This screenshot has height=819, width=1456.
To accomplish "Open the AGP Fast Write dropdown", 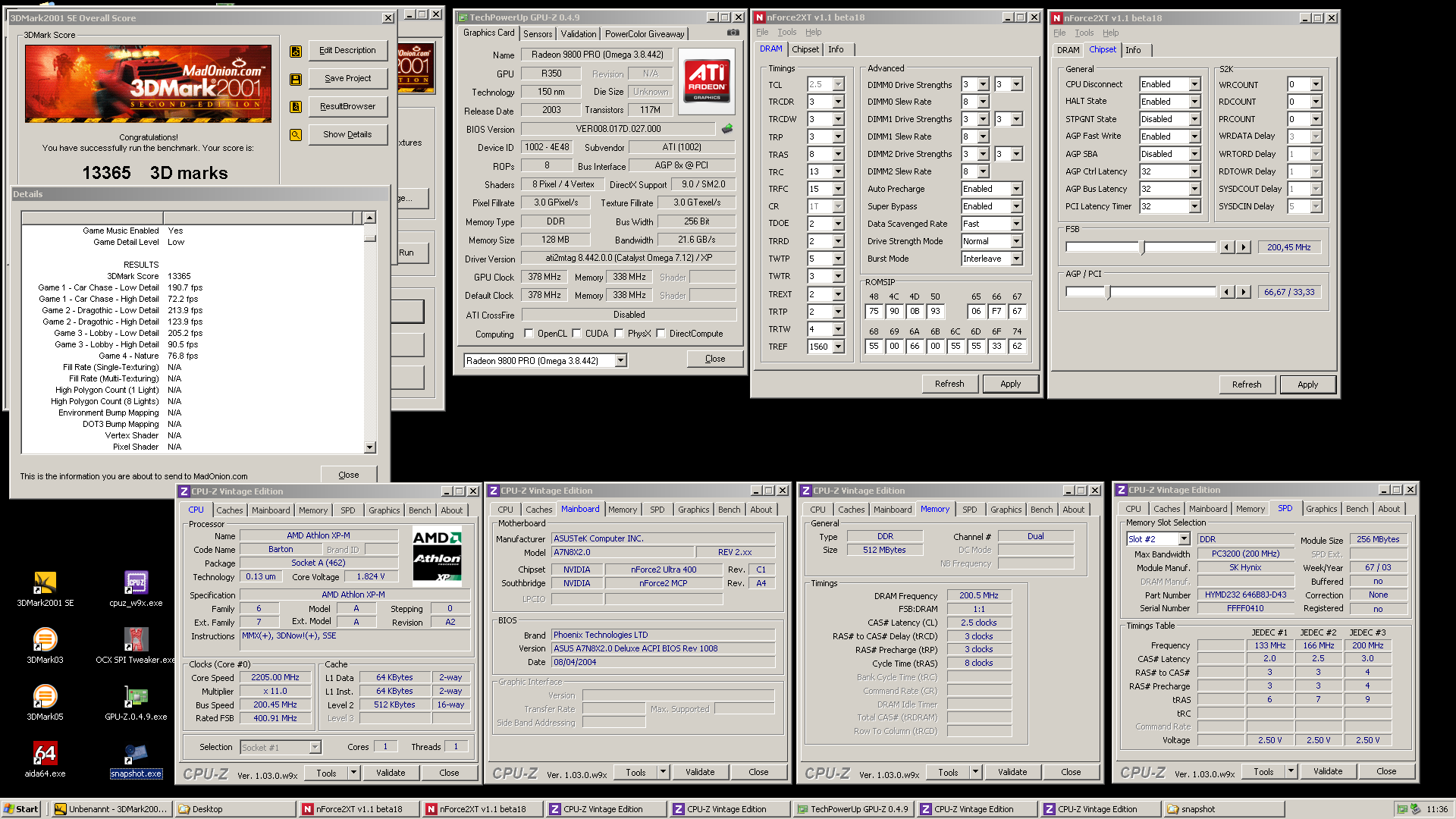I will coord(1194,136).
